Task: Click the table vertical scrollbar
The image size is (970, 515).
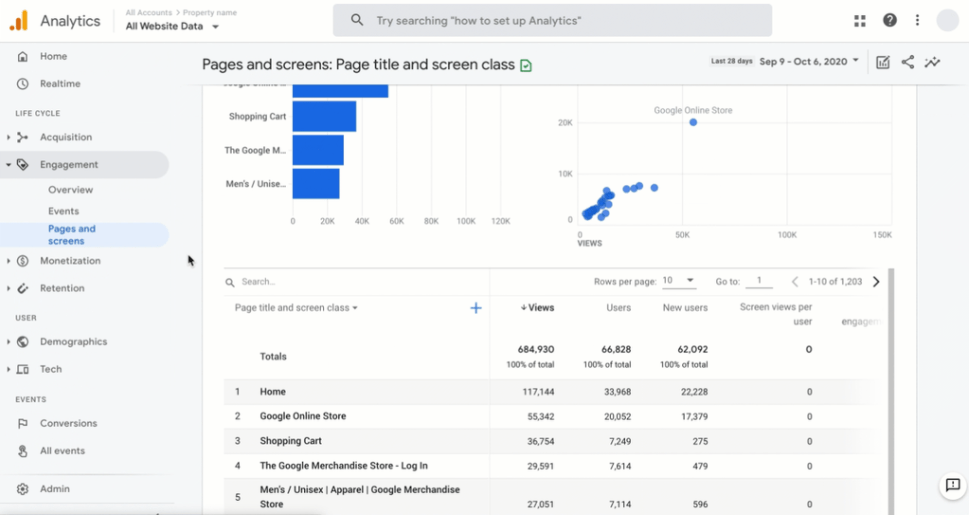Action: coord(891,391)
